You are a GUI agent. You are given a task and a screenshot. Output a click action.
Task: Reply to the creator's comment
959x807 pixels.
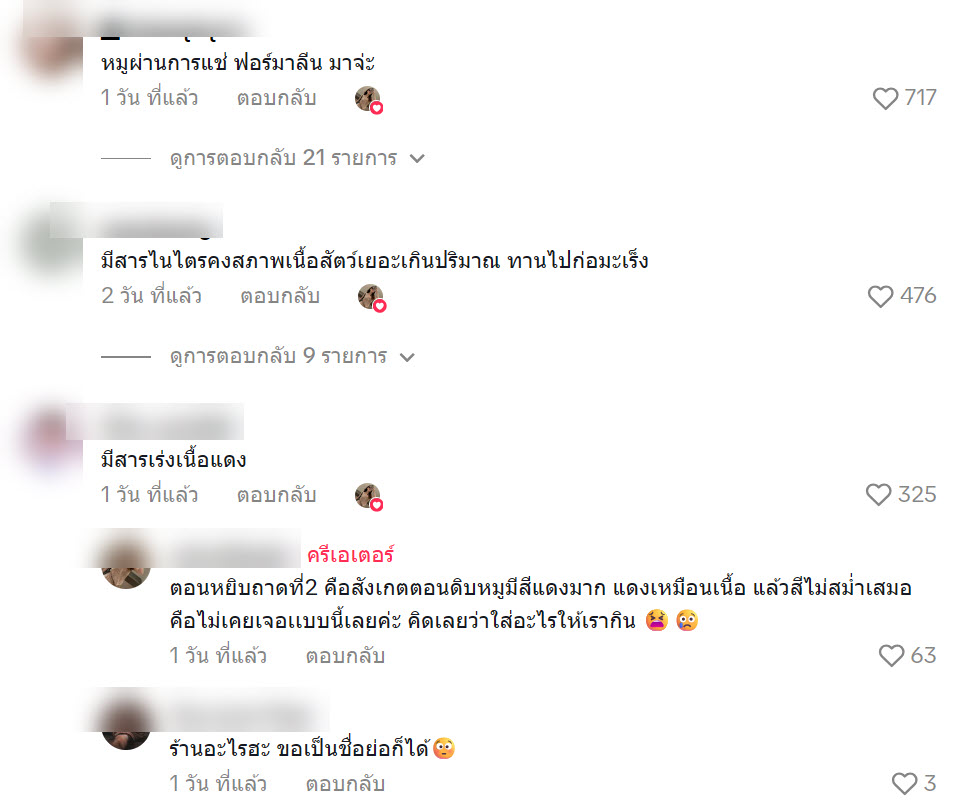click(345, 656)
